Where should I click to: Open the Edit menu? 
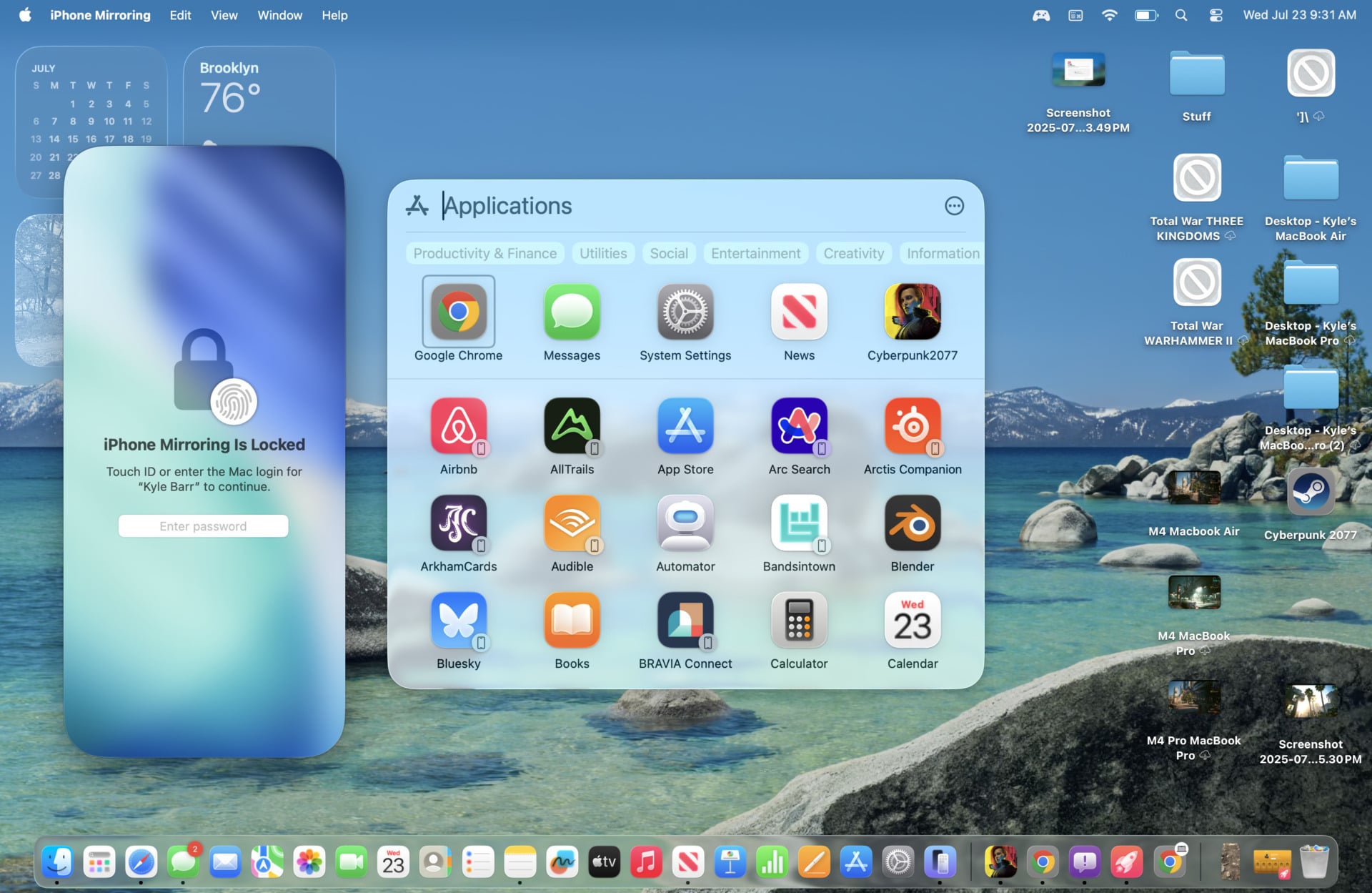pyautogui.click(x=180, y=15)
